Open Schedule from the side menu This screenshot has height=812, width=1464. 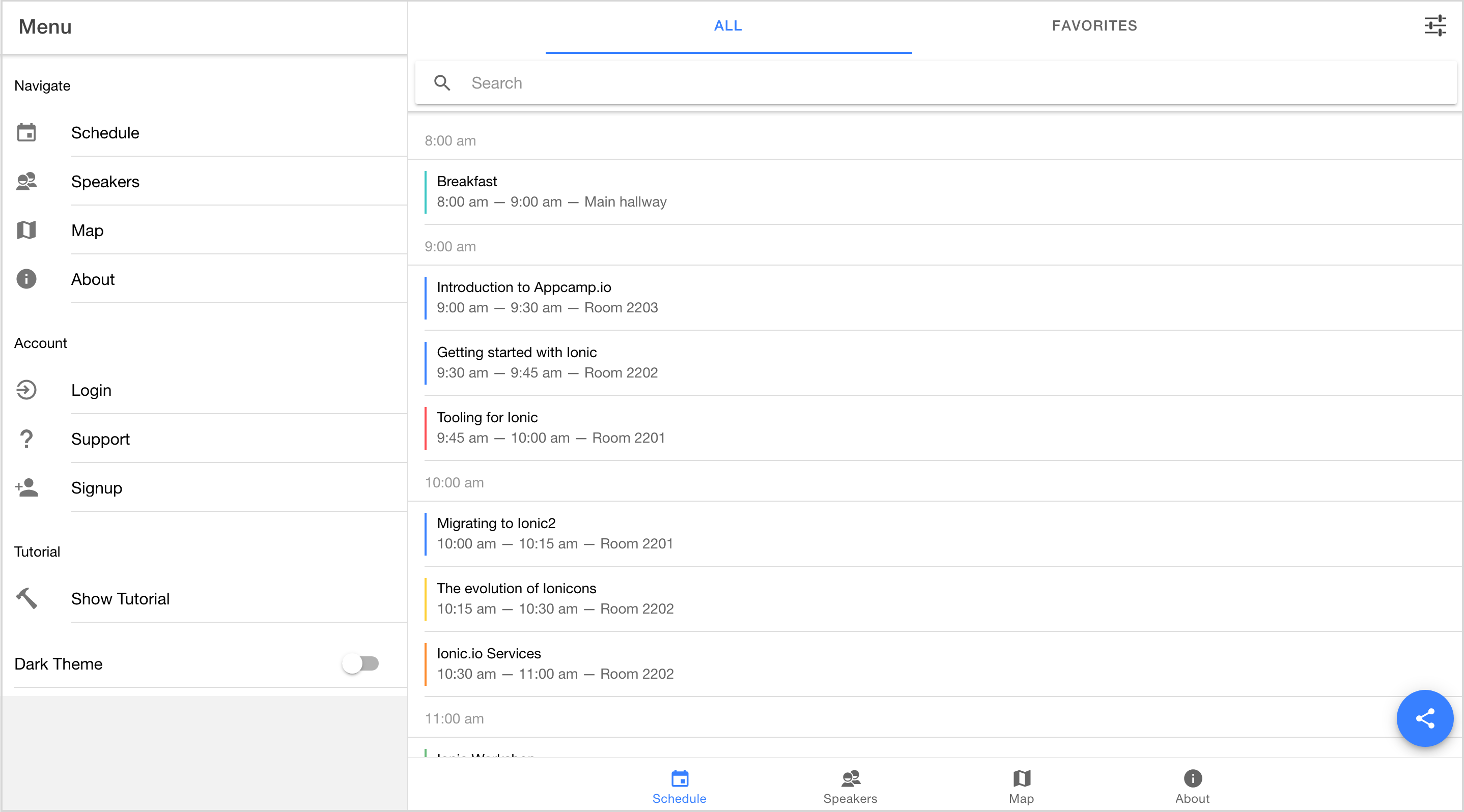coord(105,132)
